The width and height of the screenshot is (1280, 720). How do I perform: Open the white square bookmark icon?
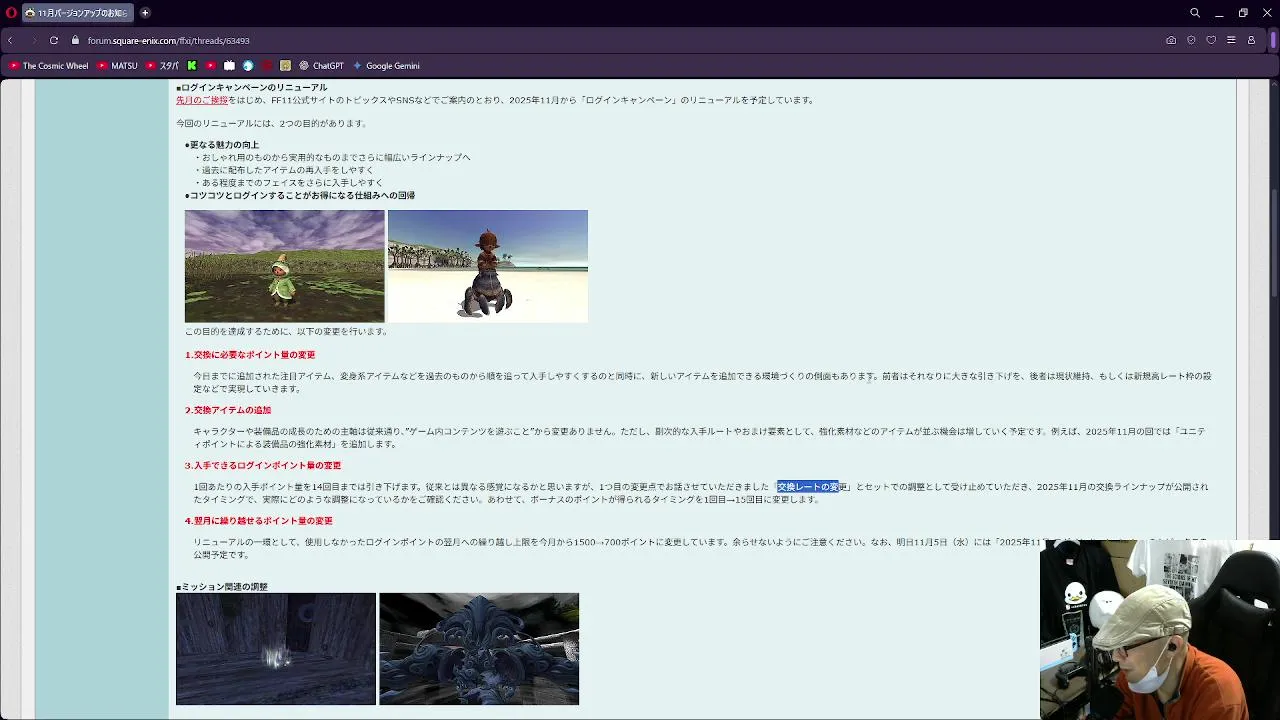pos(229,66)
